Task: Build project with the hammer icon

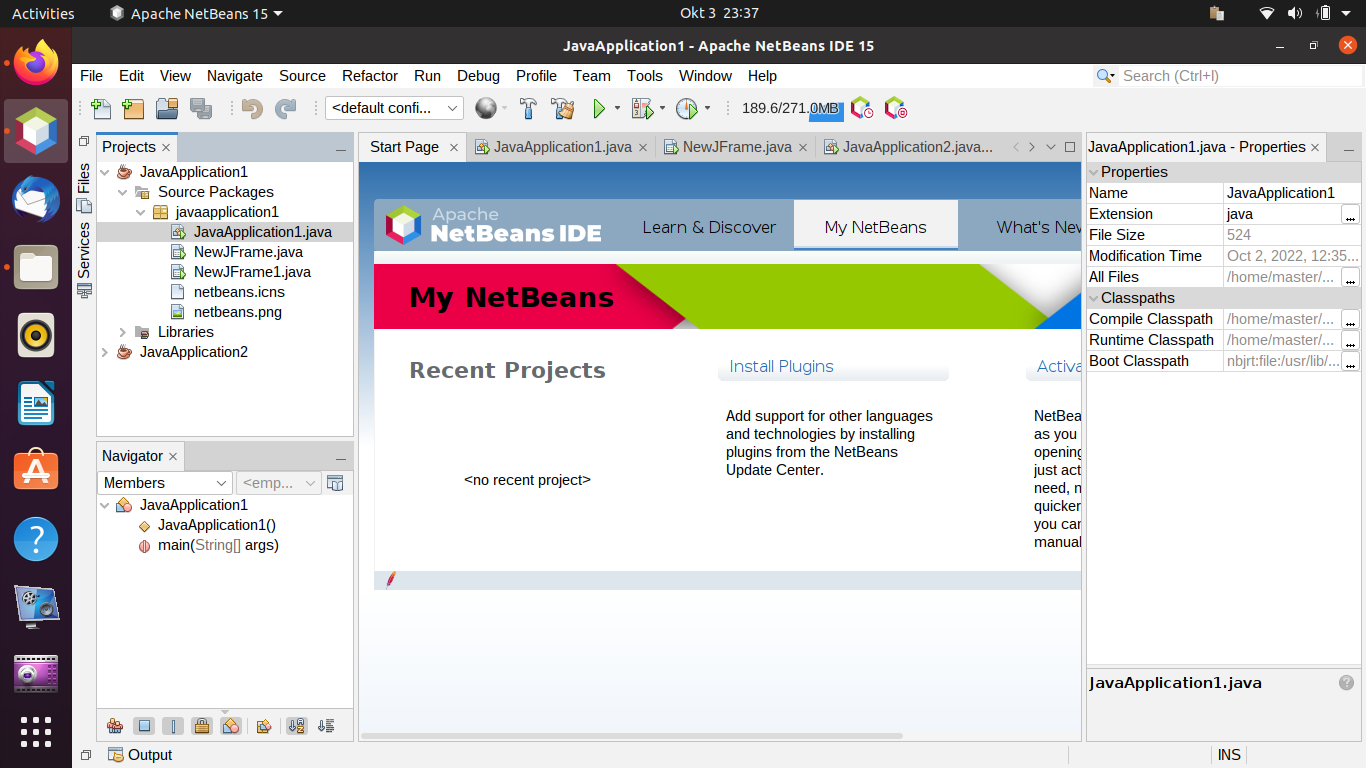Action: 529,108
